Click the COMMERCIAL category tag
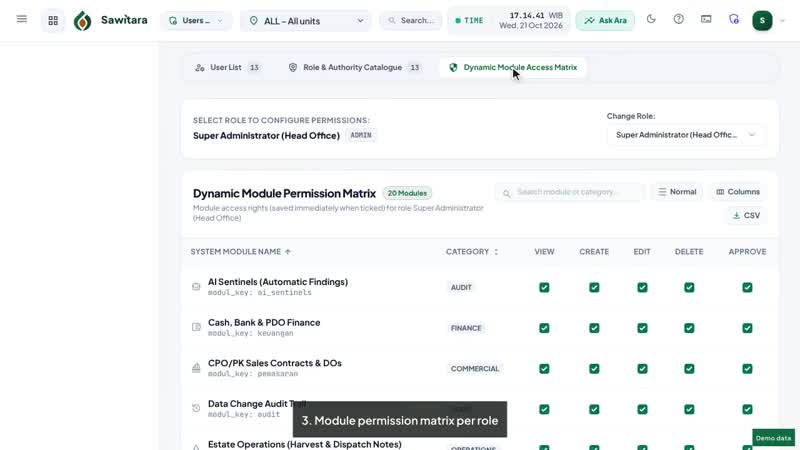 pyautogui.click(x=475, y=368)
